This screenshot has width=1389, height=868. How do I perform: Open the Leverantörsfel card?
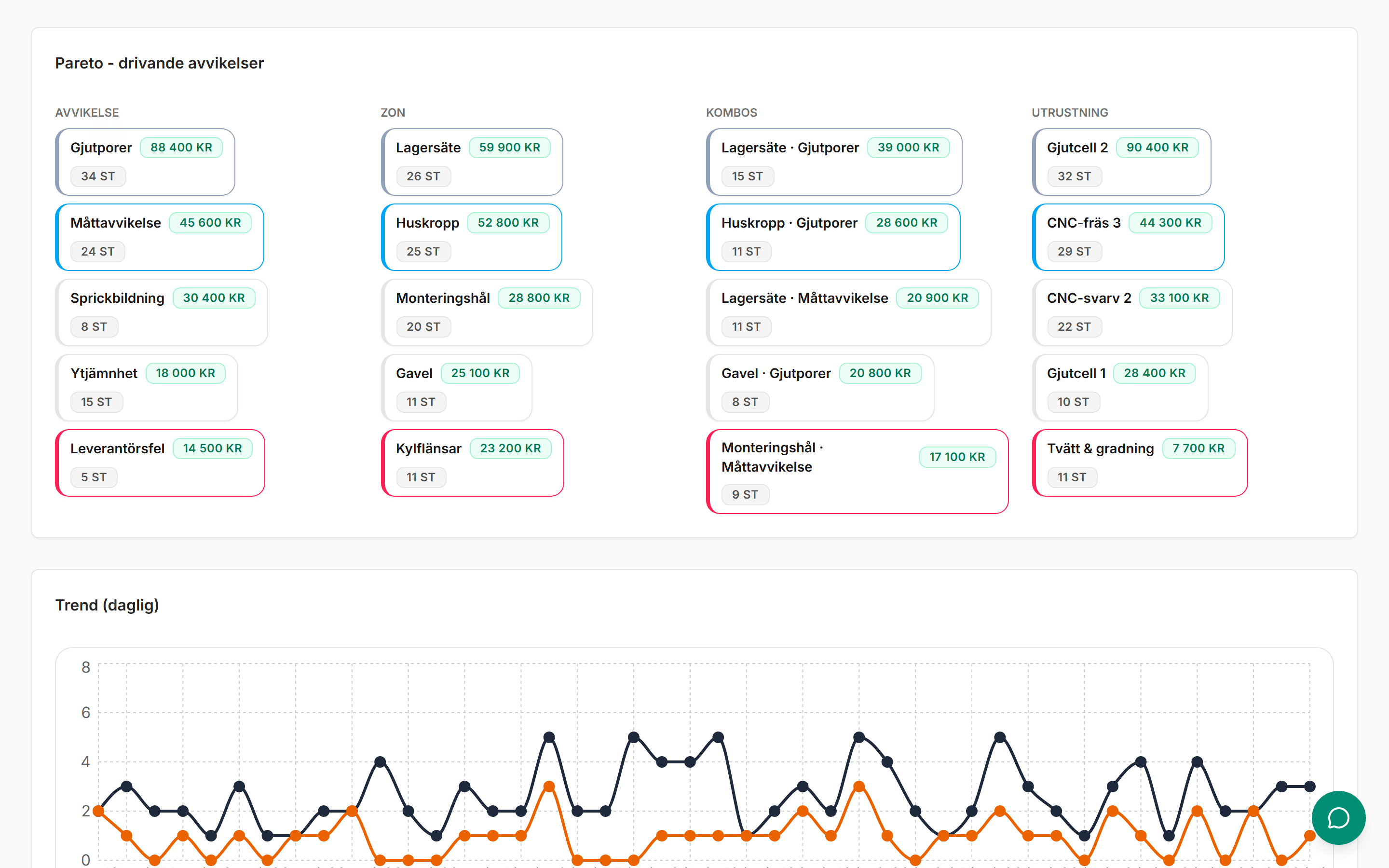[160, 463]
